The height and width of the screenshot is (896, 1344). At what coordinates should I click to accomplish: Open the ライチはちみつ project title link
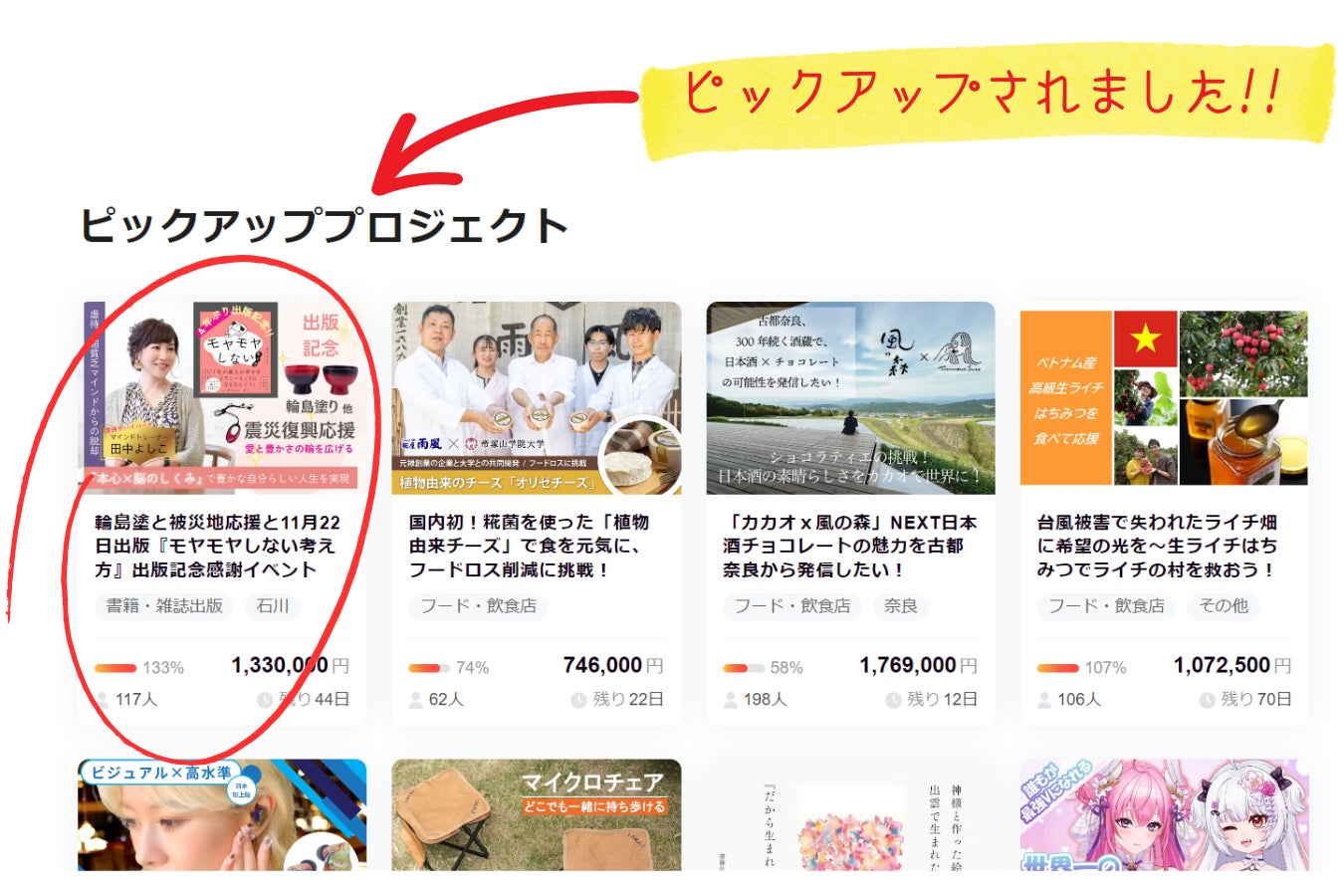click(1157, 546)
